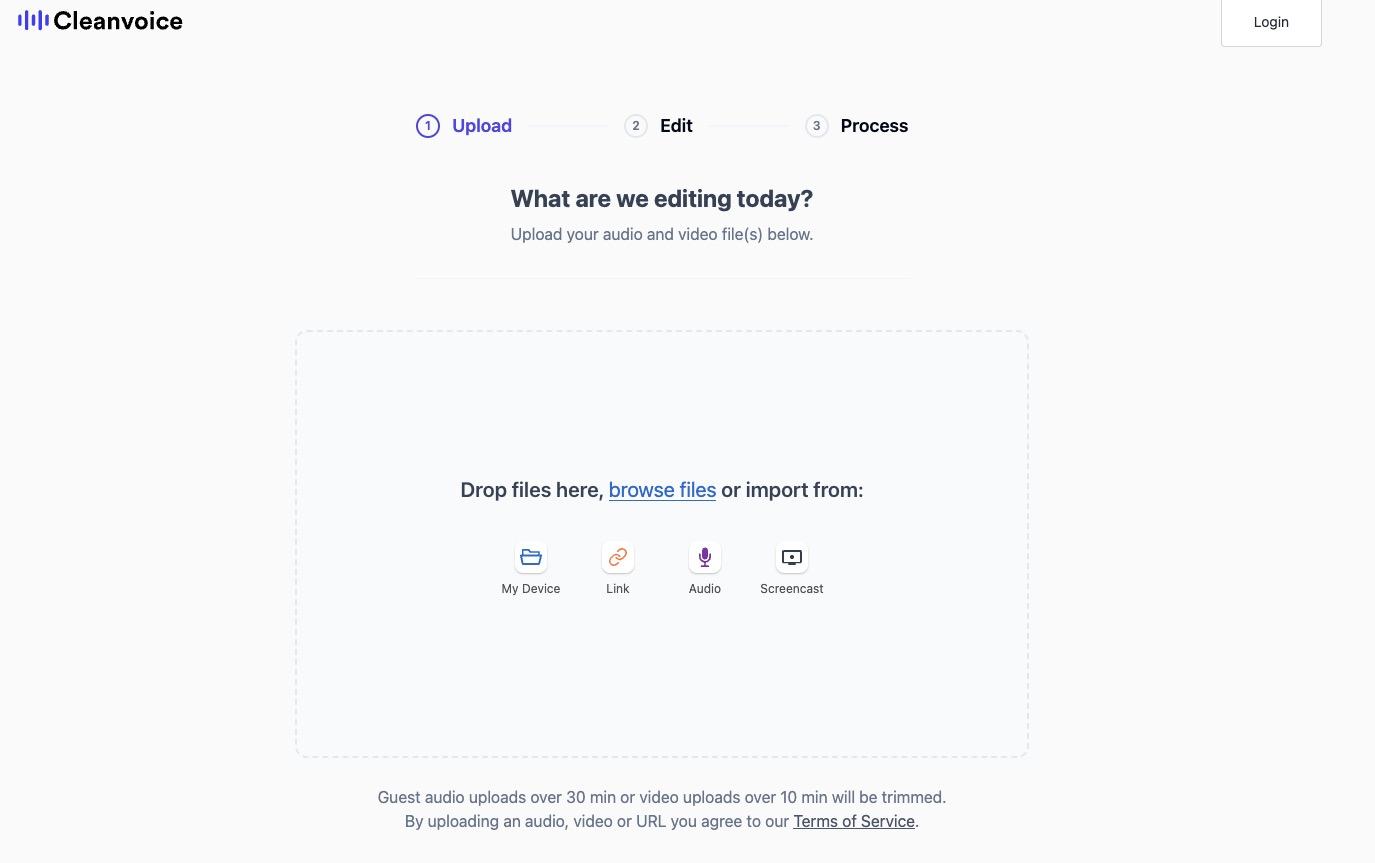1375x863 pixels.
Task: Click the Cleanvoice wordmark text
Action: tap(118, 21)
